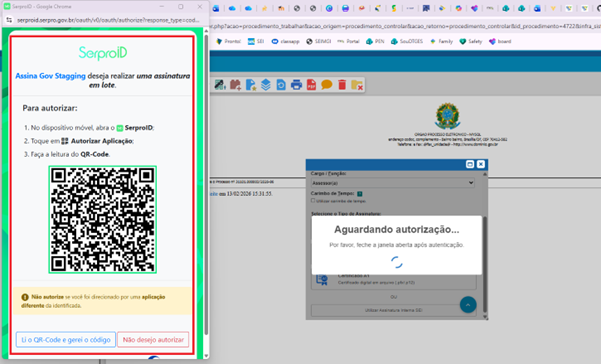Click the Aguardando autorização... heading

click(396, 230)
